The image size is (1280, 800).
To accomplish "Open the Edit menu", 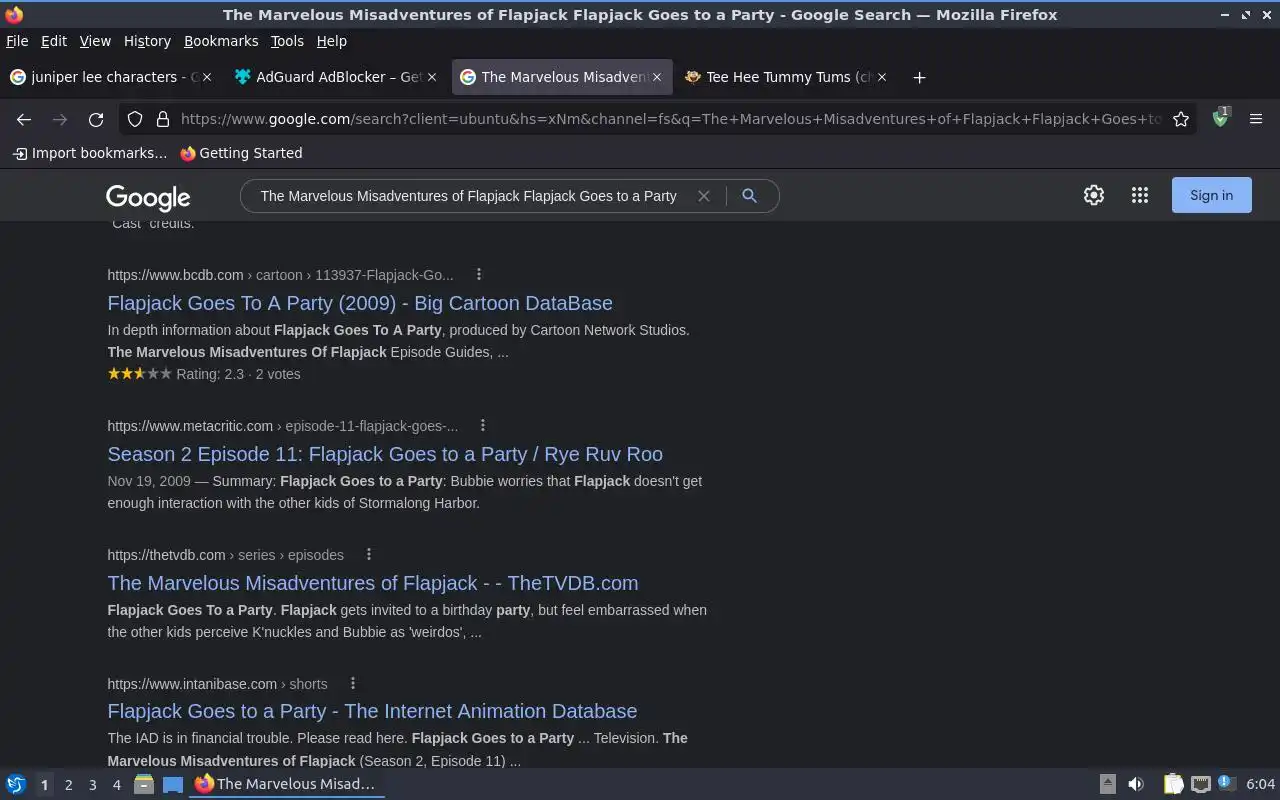I will coord(54,41).
